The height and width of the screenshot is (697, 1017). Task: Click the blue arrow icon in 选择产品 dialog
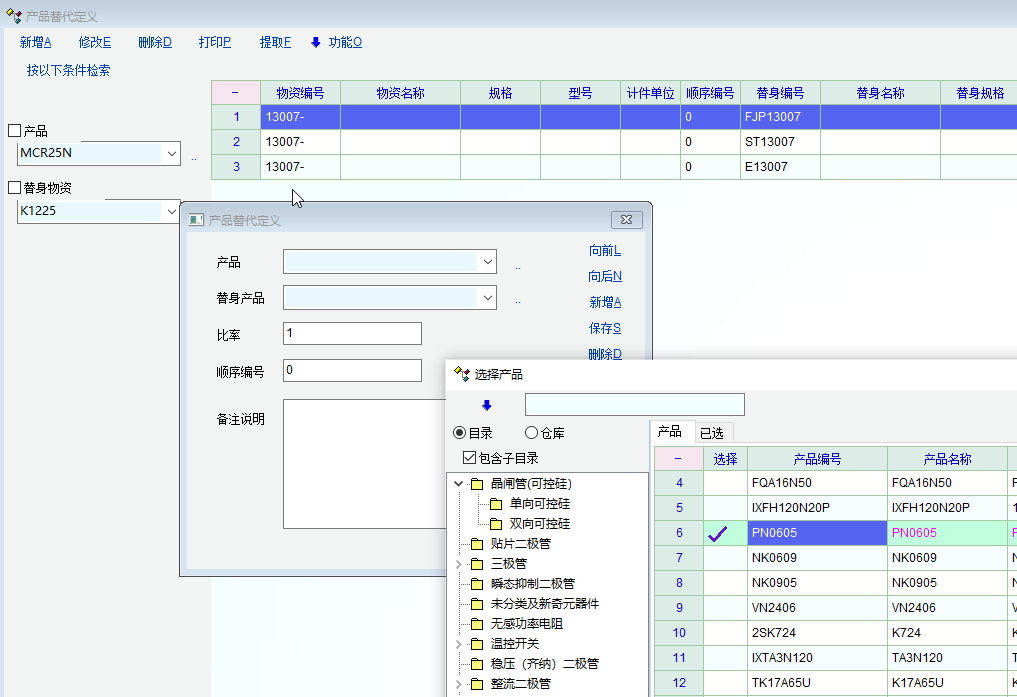[487, 405]
